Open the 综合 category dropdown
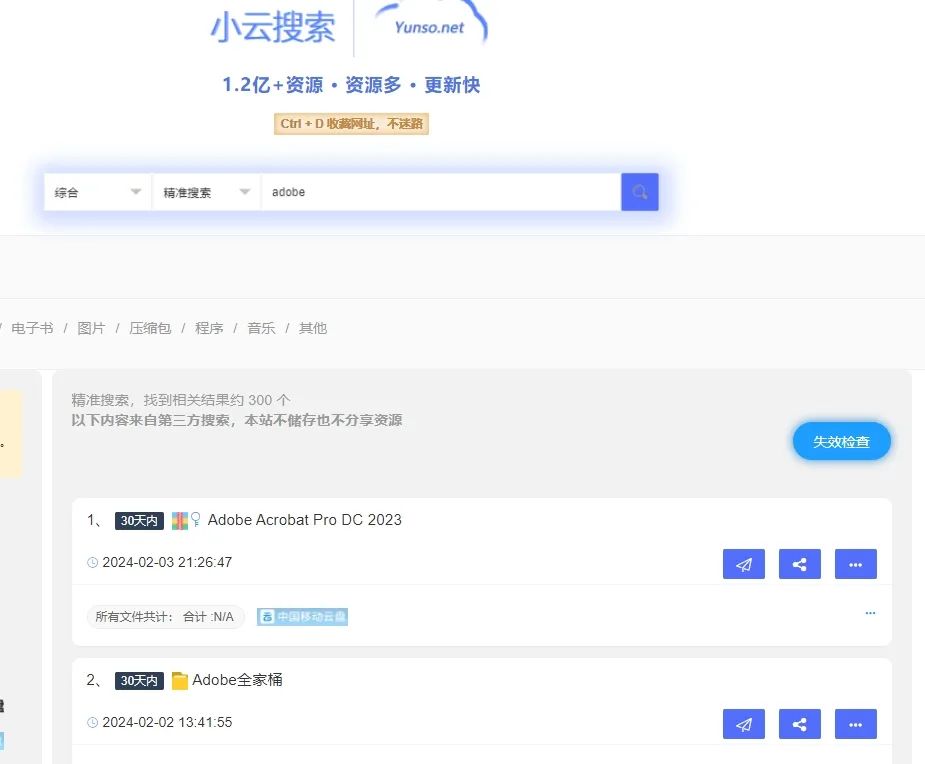Viewport: 925px width, 764px height. (98, 192)
